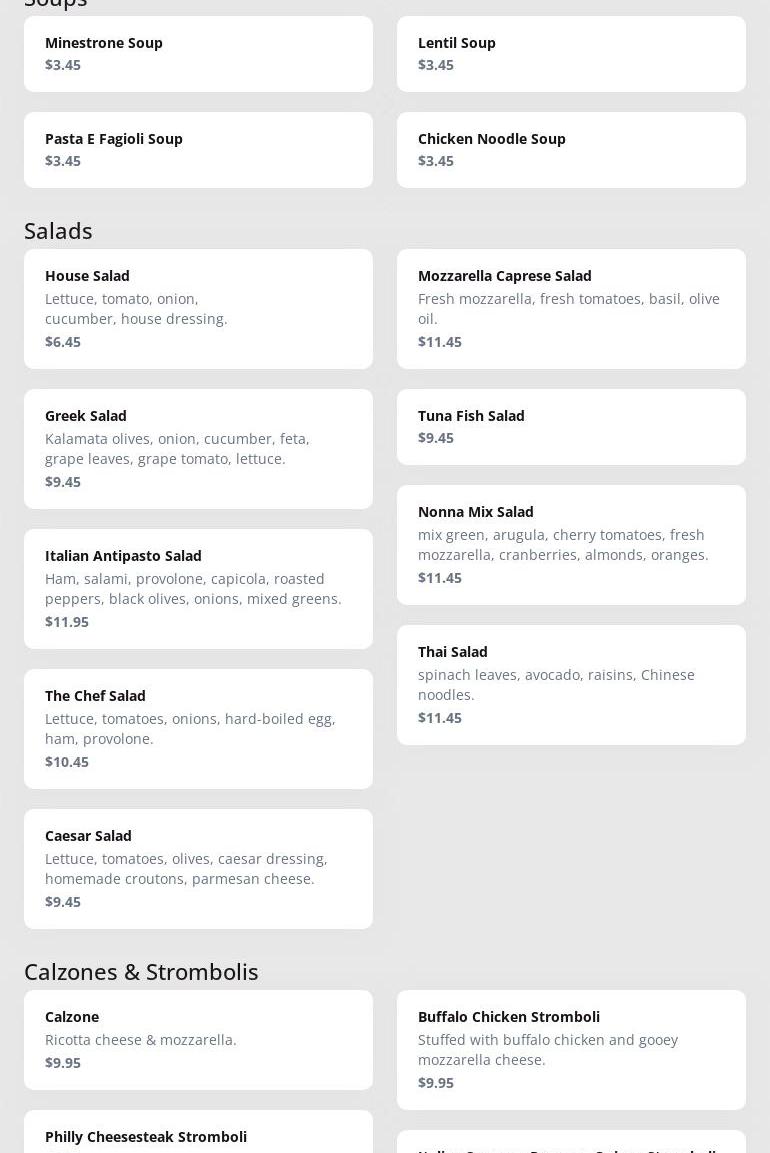Select the Calzone menu item
This screenshot has width=770, height=1153.
pyautogui.click(x=198, y=1040)
